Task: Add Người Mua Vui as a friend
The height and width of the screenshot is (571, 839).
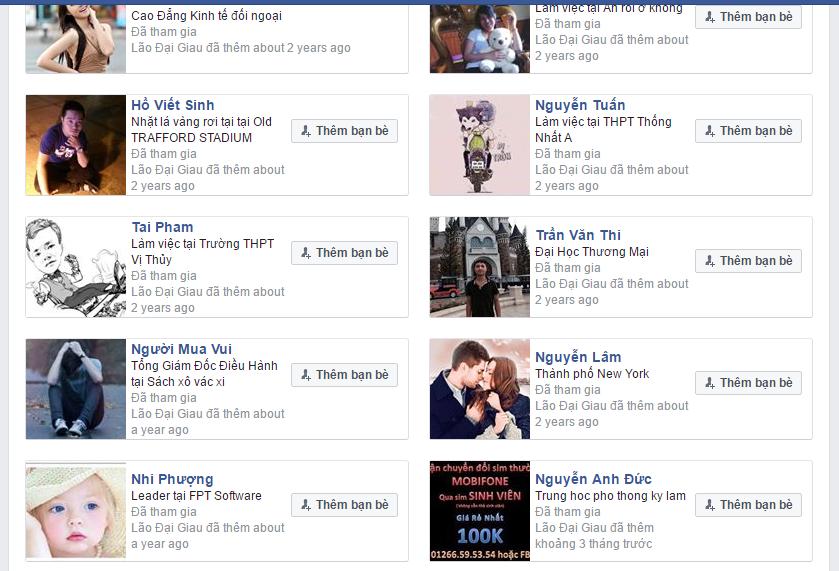Action: [345, 375]
